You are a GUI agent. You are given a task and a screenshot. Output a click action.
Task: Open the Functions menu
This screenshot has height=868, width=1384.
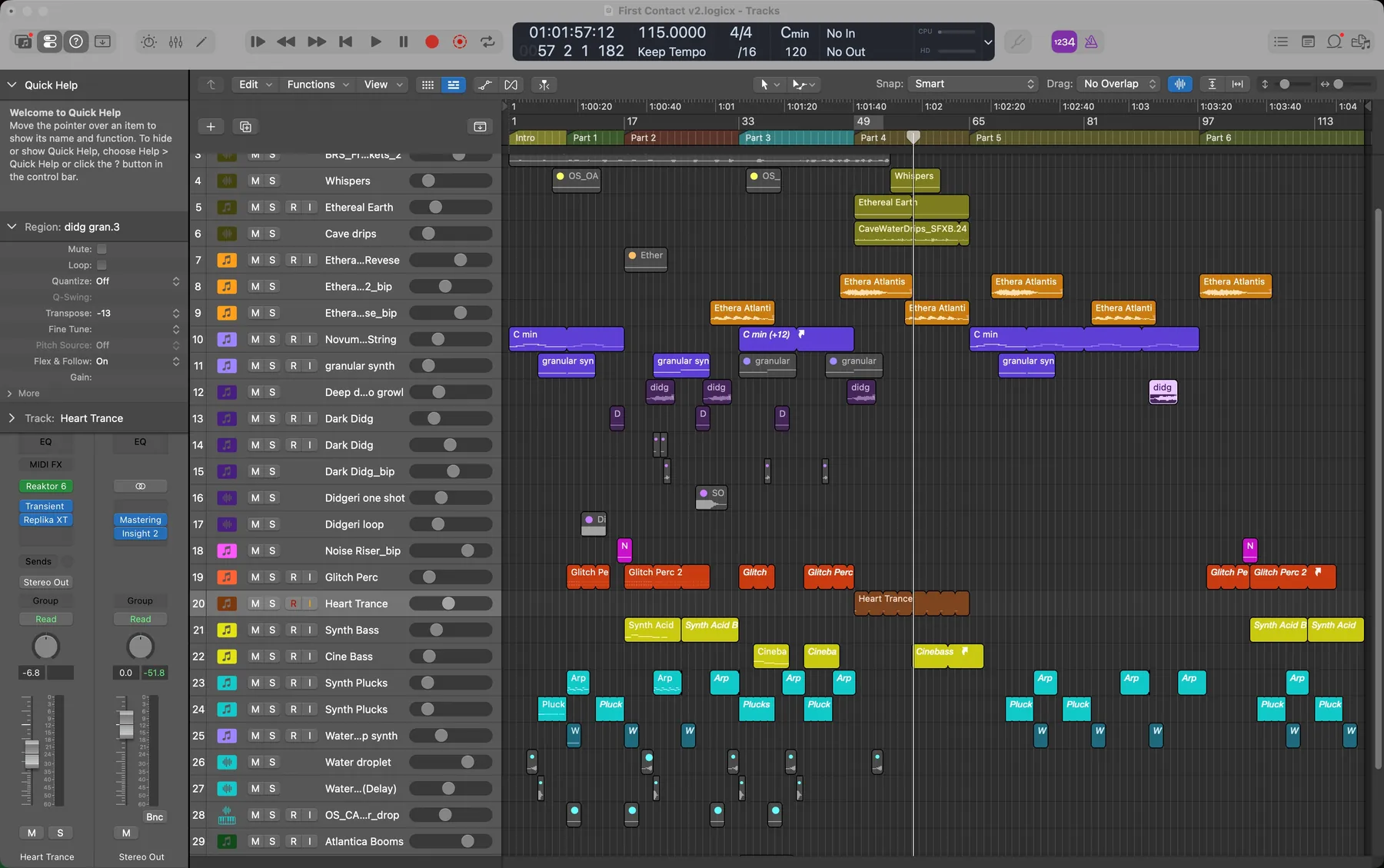coord(317,85)
